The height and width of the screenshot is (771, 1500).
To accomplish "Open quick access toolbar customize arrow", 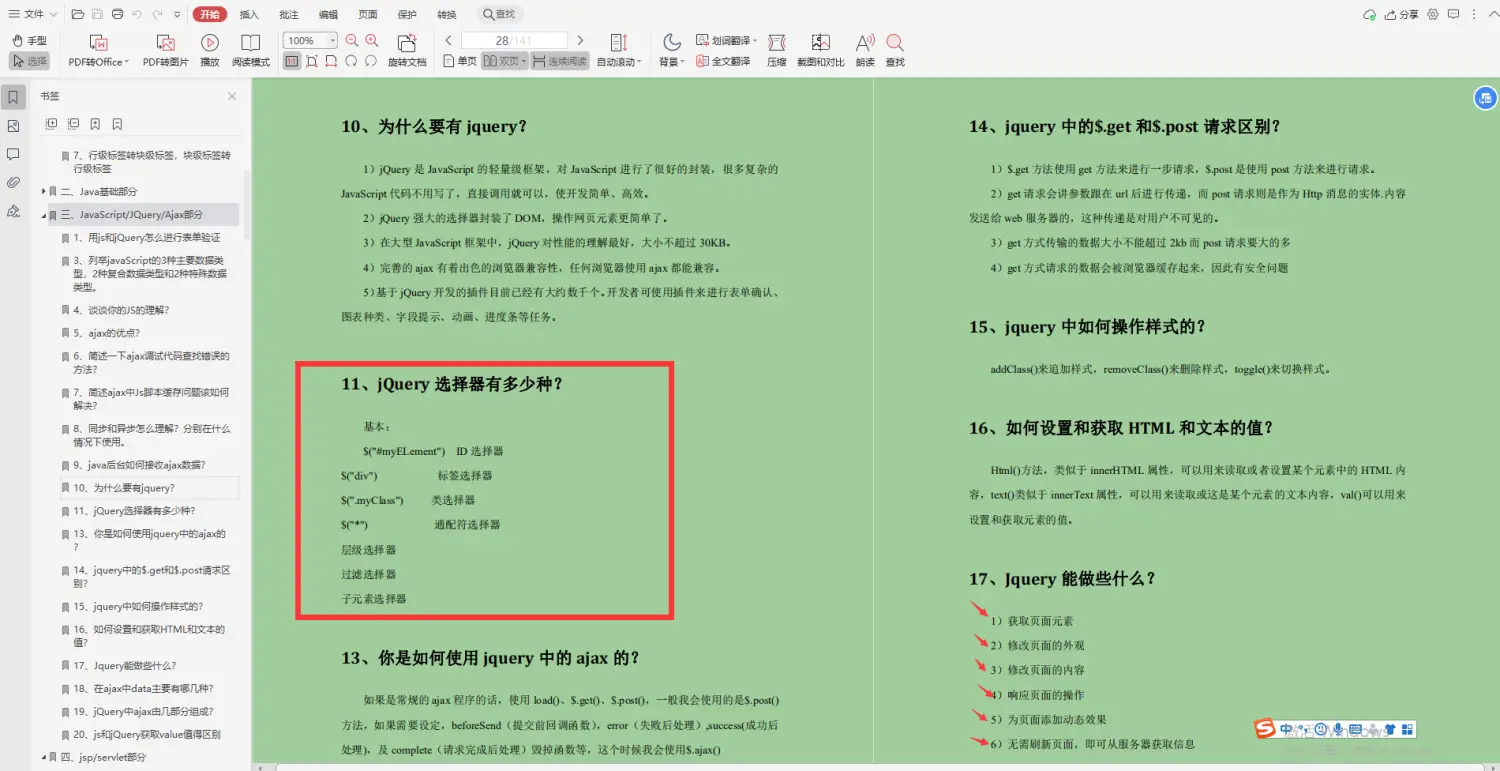I will [x=177, y=15].
